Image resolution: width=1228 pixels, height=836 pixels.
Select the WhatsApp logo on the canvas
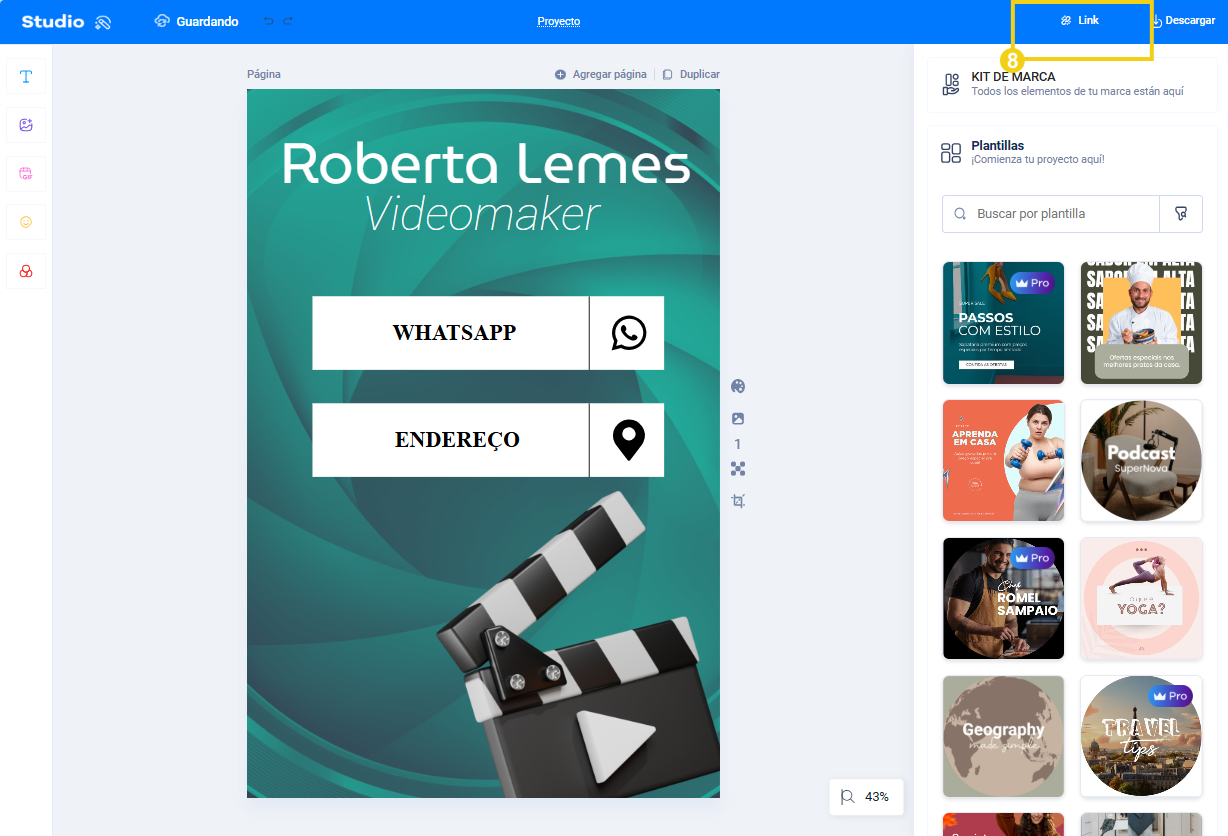629,333
